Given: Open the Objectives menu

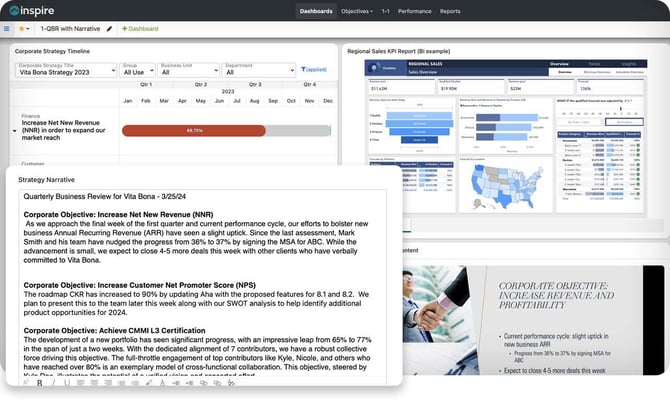Looking at the screenshot, I should (x=356, y=11).
